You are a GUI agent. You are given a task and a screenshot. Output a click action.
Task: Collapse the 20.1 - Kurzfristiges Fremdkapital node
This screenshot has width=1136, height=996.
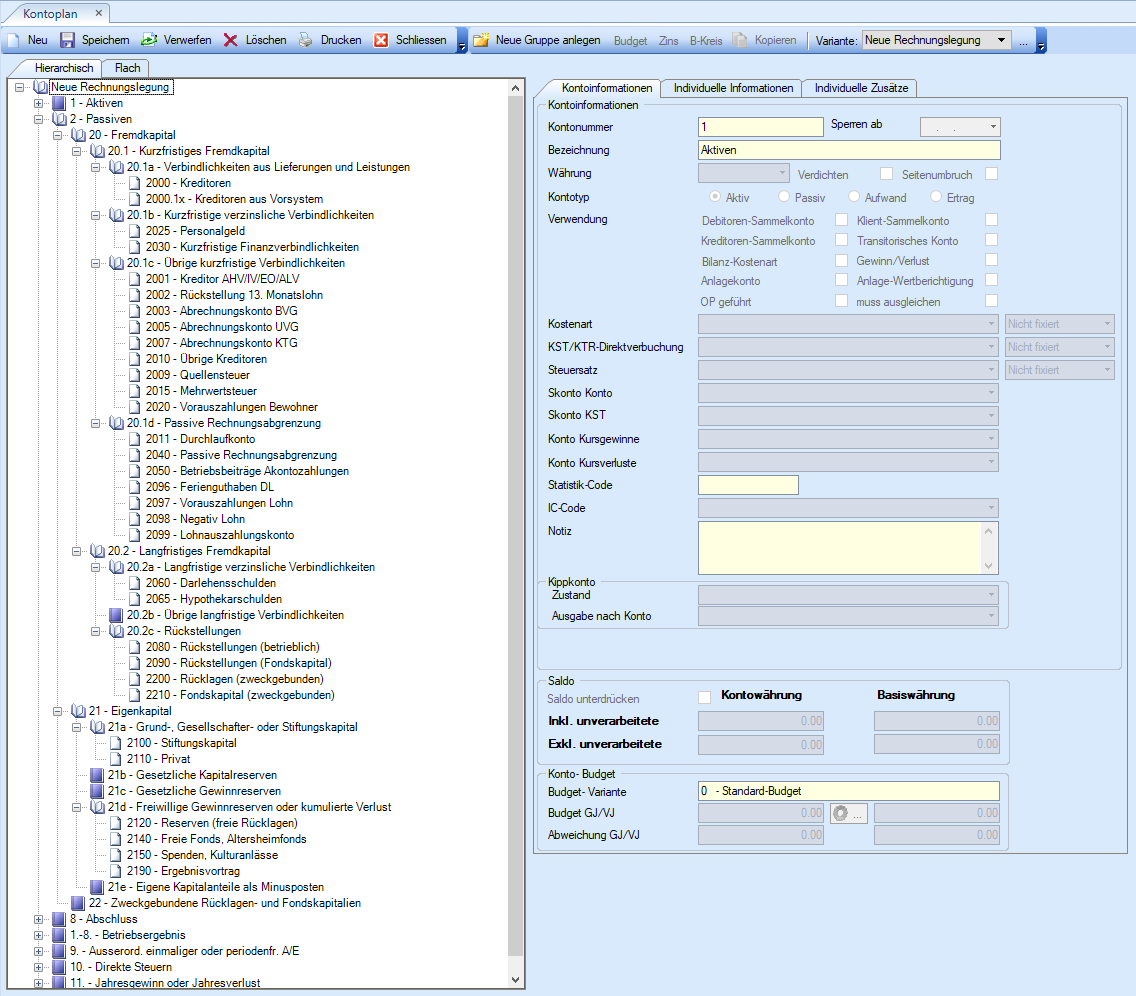pyautogui.click(x=76, y=151)
